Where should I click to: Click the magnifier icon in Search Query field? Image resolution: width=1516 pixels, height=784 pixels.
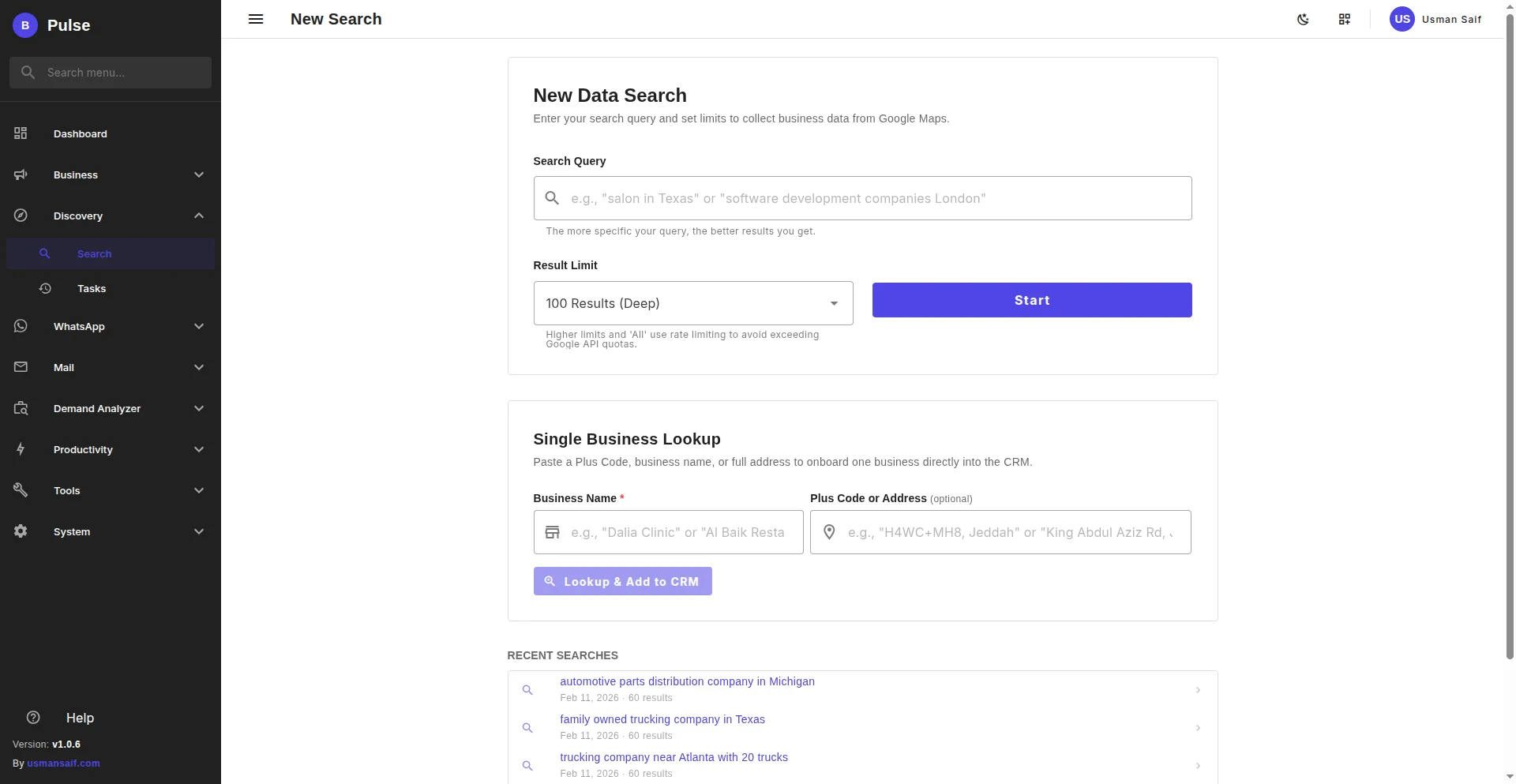coord(553,198)
